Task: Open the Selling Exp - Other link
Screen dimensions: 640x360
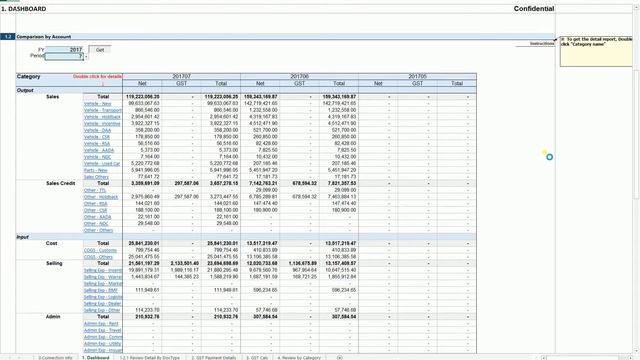Action: coord(102,310)
